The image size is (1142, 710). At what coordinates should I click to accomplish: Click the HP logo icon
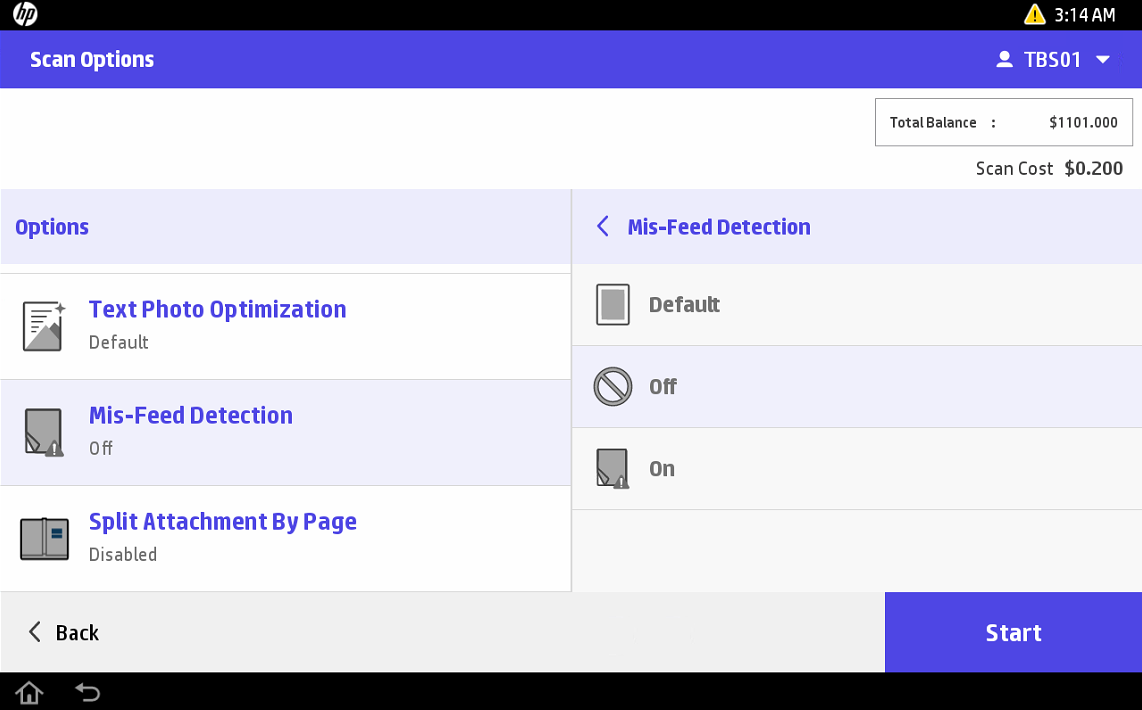(25, 15)
